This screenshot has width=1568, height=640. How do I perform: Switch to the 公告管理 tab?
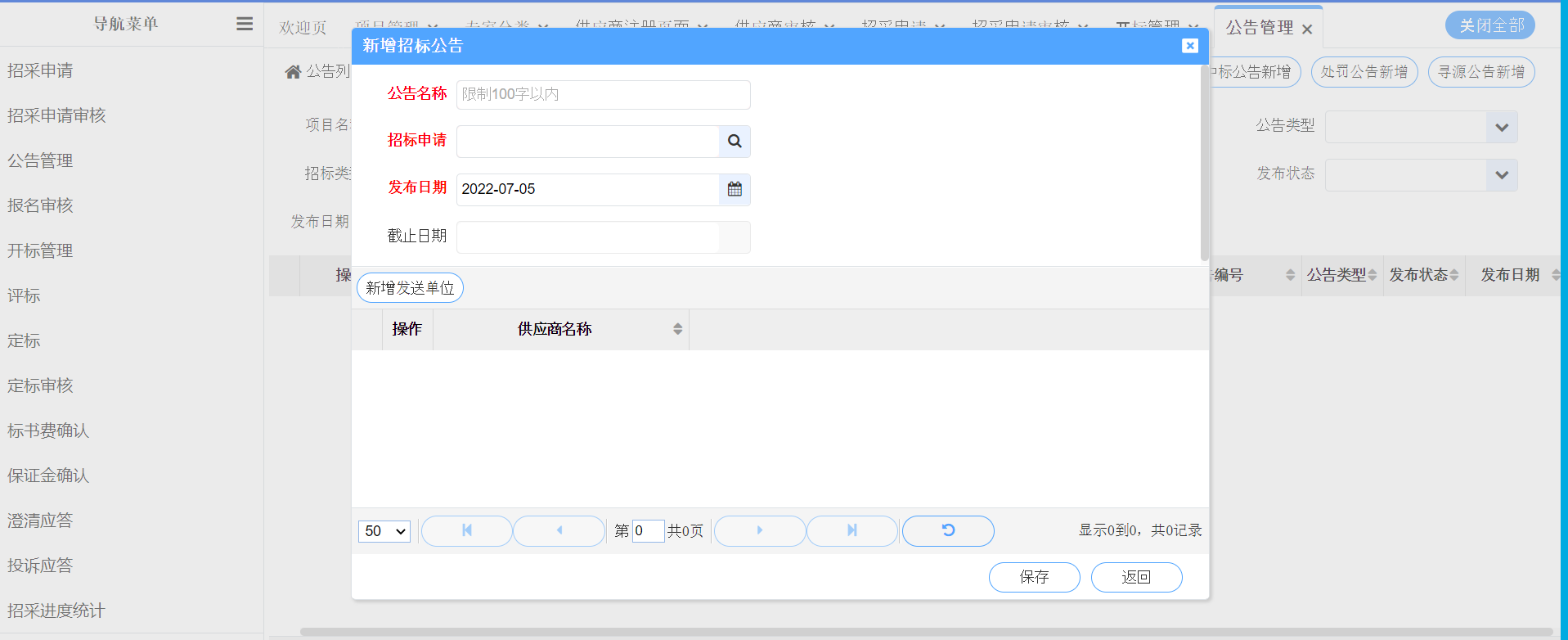1260,28
